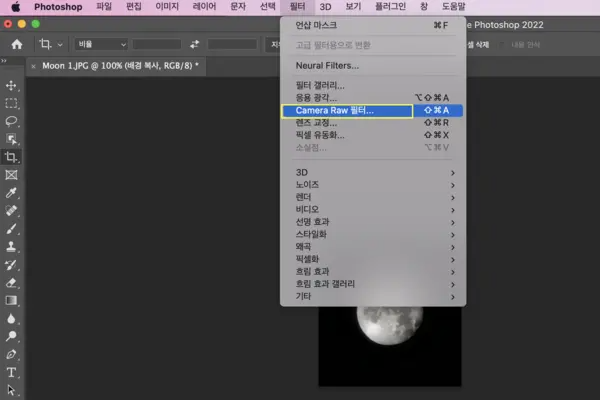Open the 이미지 menu
Viewport: 600px width, 400px height.
167,7
